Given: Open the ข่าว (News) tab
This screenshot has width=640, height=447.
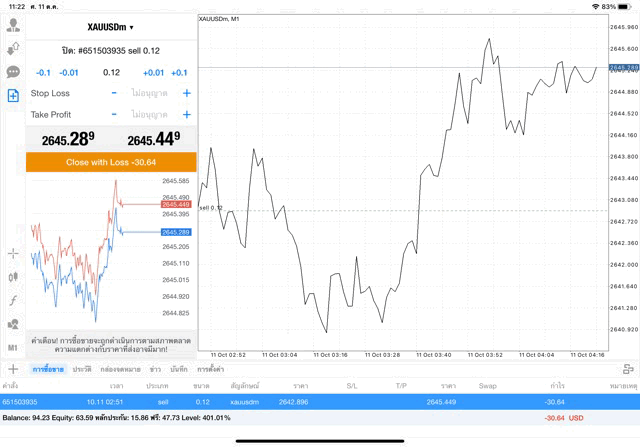Looking at the screenshot, I should click(x=155, y=370).
